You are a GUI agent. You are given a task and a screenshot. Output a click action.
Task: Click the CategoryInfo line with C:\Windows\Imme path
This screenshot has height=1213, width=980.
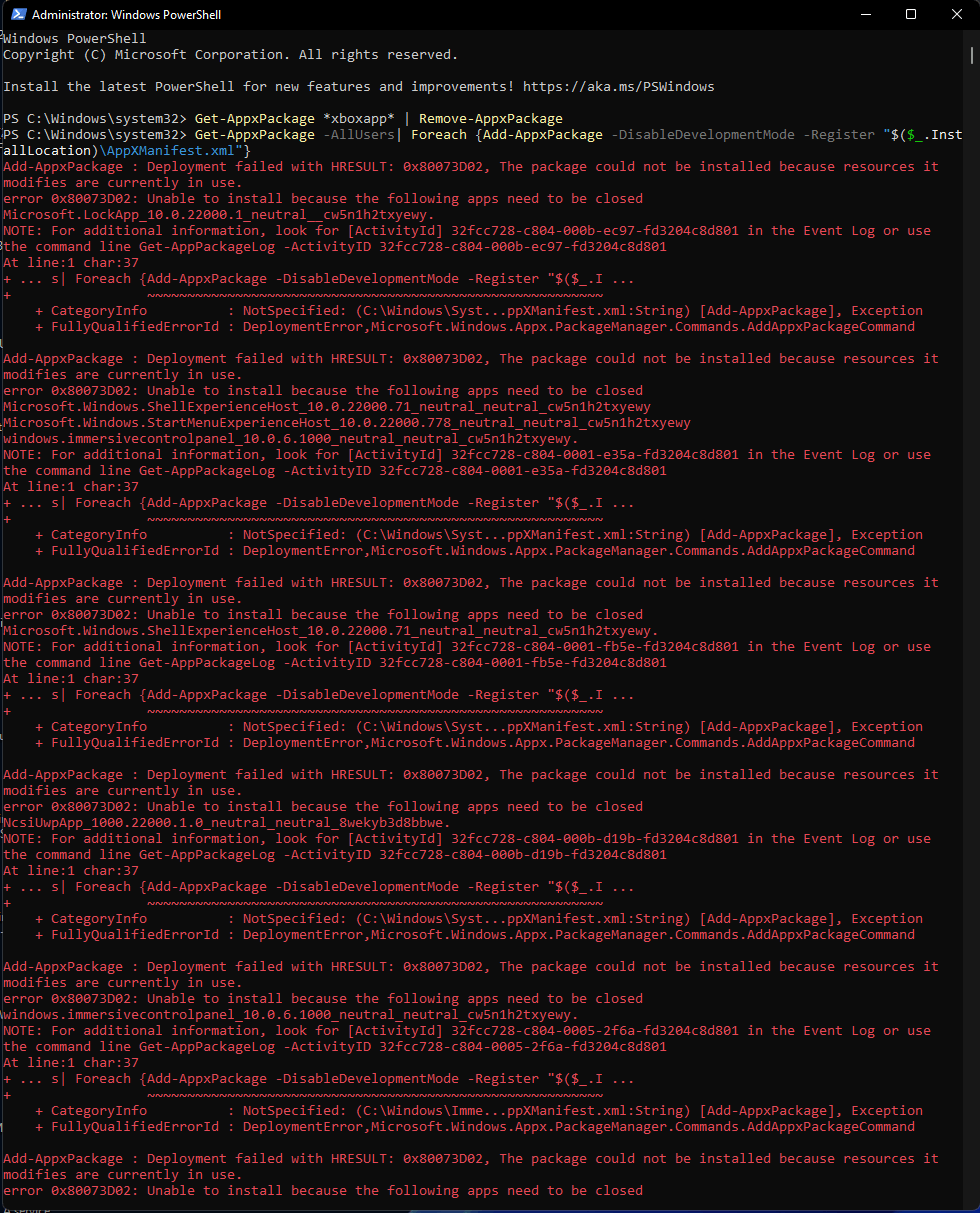pyautogui.click(x=479, y=1110)
